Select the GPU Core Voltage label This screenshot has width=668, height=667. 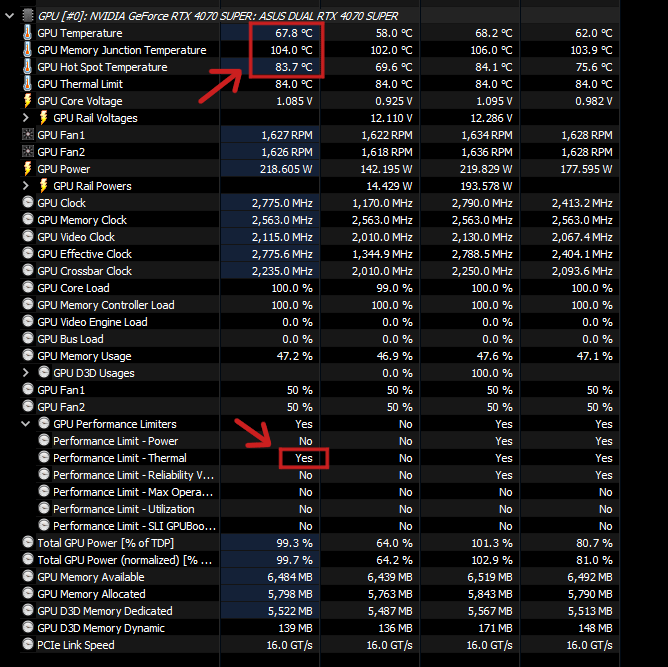click(80, 101)
